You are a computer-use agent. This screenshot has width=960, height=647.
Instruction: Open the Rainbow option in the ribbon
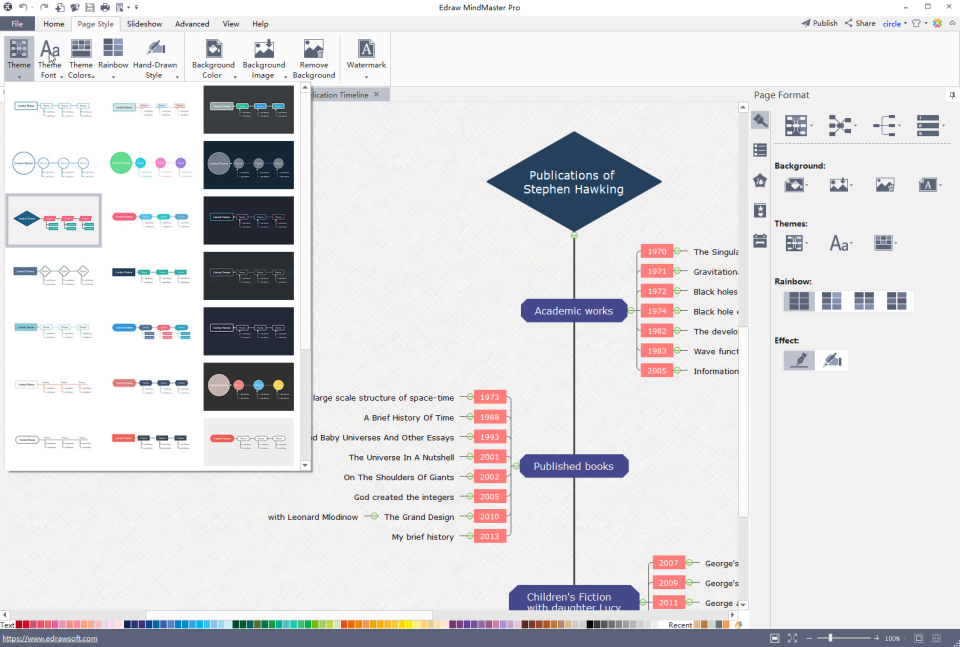[113, 58]
